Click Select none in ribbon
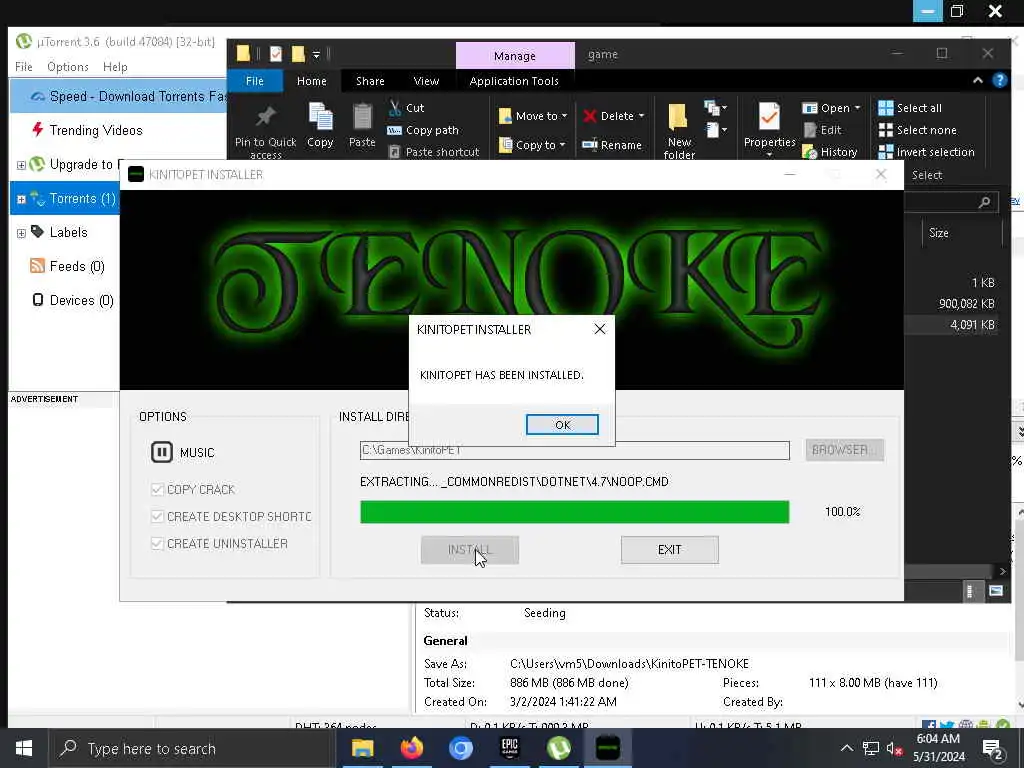The height and width of the screenshot is (768, 1024). pyautogui.click(x=917, y=130)
